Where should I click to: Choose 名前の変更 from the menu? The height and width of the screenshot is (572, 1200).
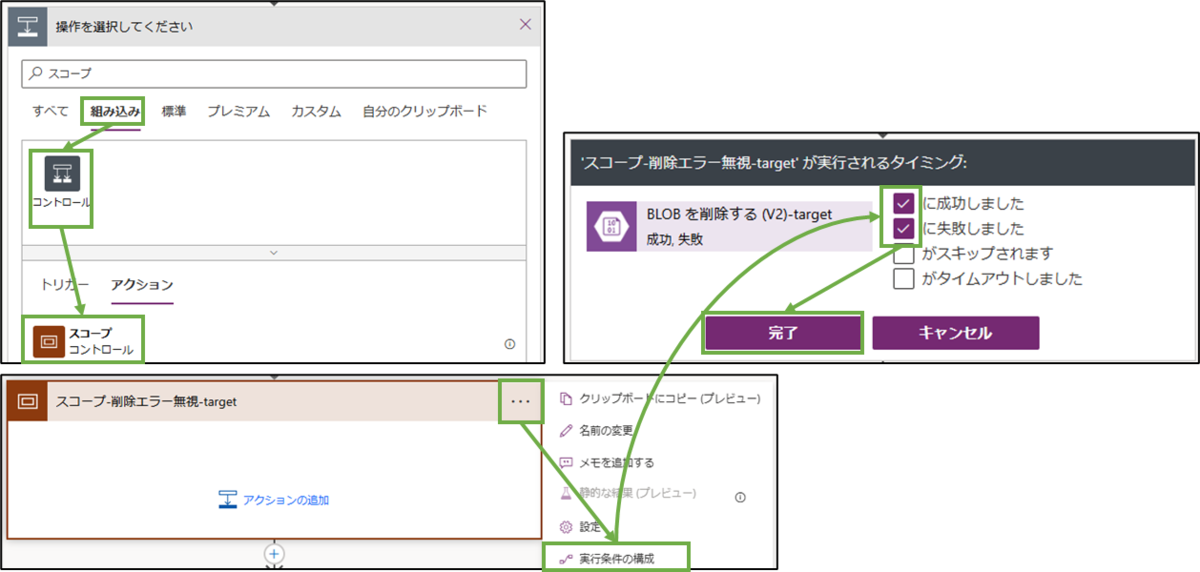pyautogui.click(x=596, y=430)
